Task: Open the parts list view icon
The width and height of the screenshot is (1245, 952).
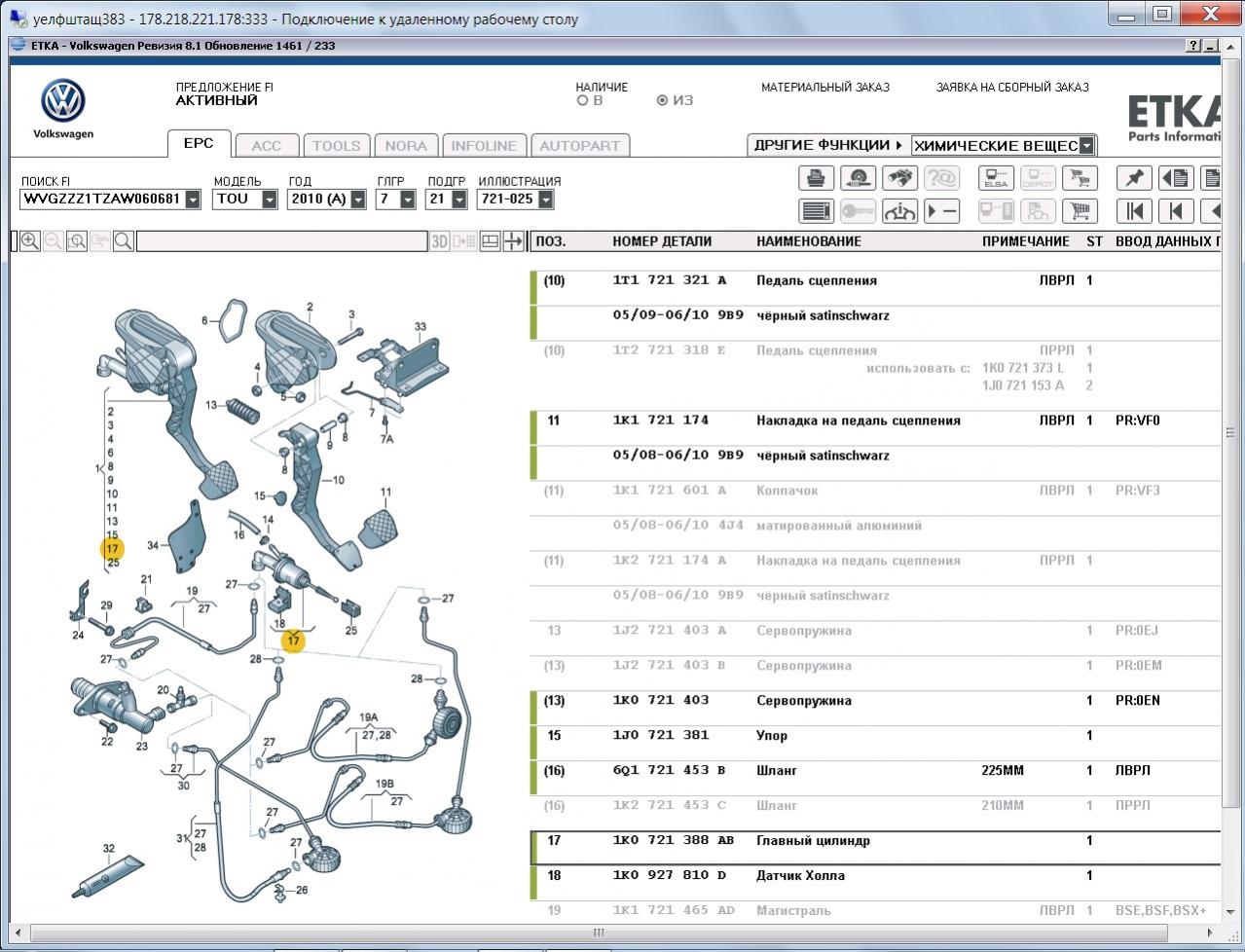Action: [816, 210]
